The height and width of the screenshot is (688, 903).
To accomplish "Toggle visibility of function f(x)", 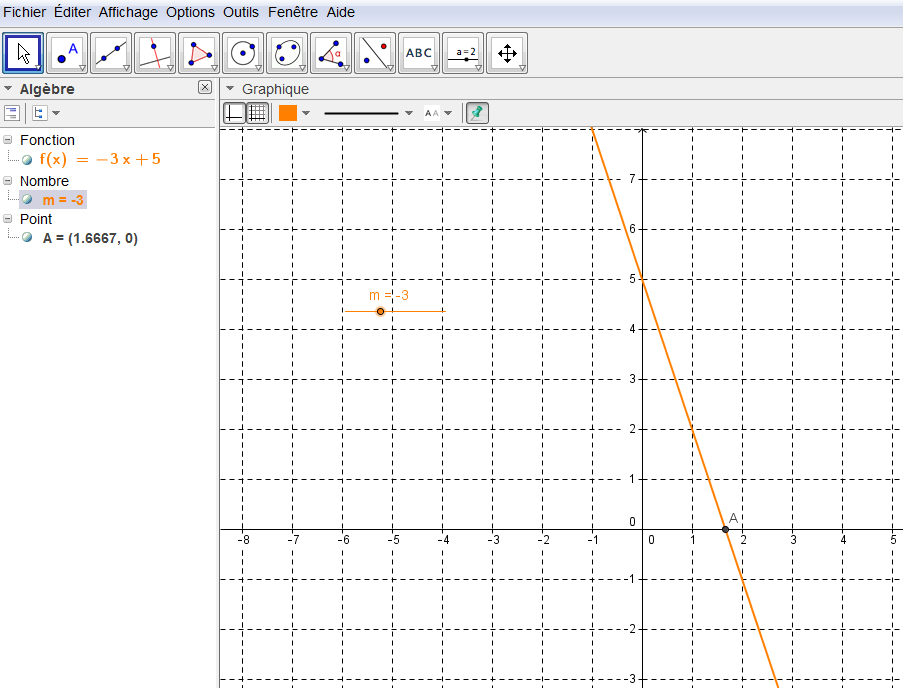I will [28, 159].
